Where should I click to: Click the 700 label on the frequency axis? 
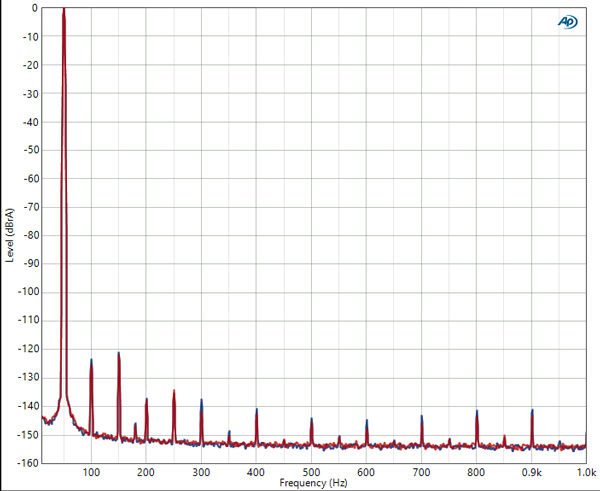421,473
